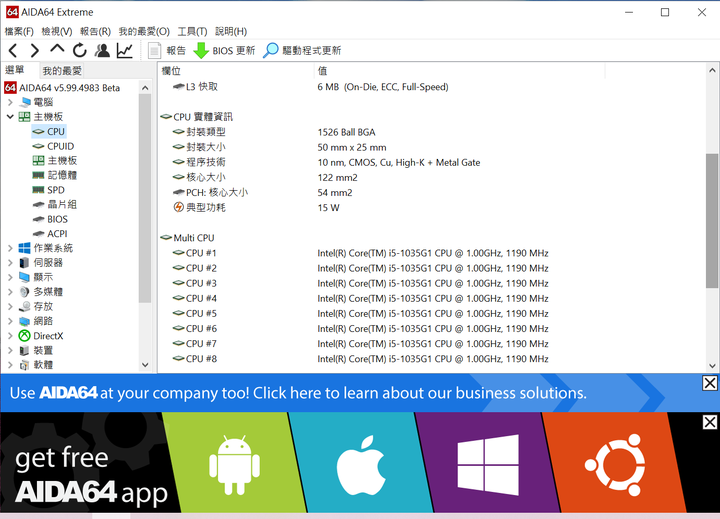This screenshot has height=519, width=720.
Task: Go forward with the right arrow toolbar icon
Action: point(34,50)
